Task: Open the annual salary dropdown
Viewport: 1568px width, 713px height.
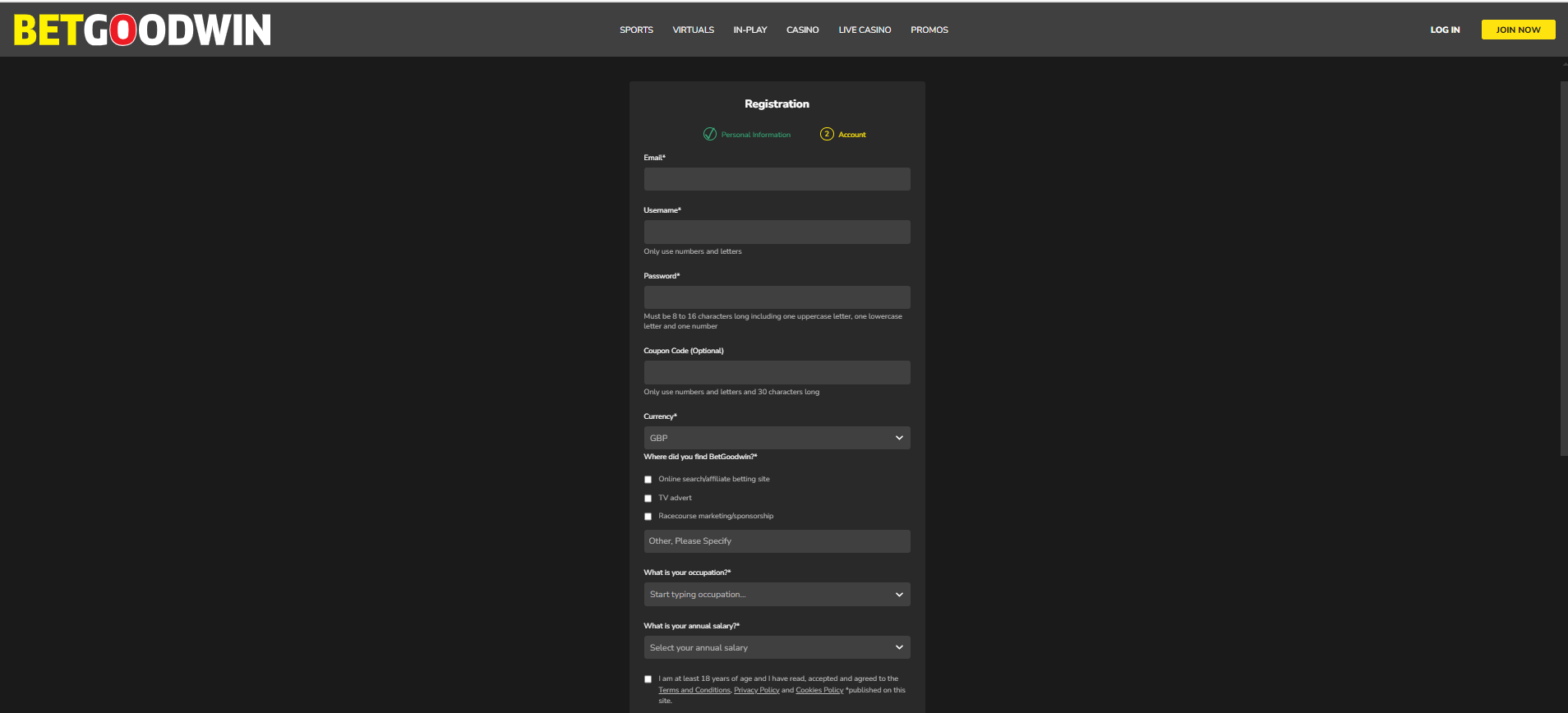Action: tap(777, 648)
